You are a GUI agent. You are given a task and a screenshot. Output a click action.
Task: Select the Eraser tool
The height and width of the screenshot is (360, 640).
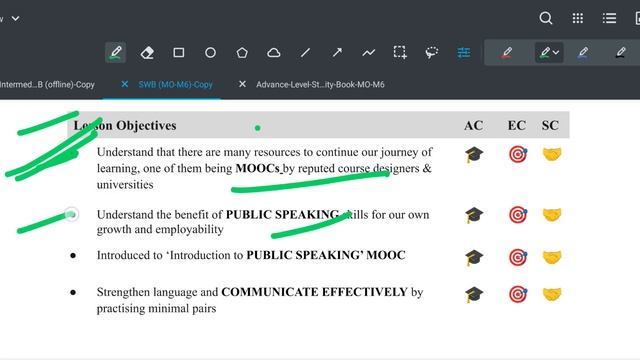pos(147,53)
